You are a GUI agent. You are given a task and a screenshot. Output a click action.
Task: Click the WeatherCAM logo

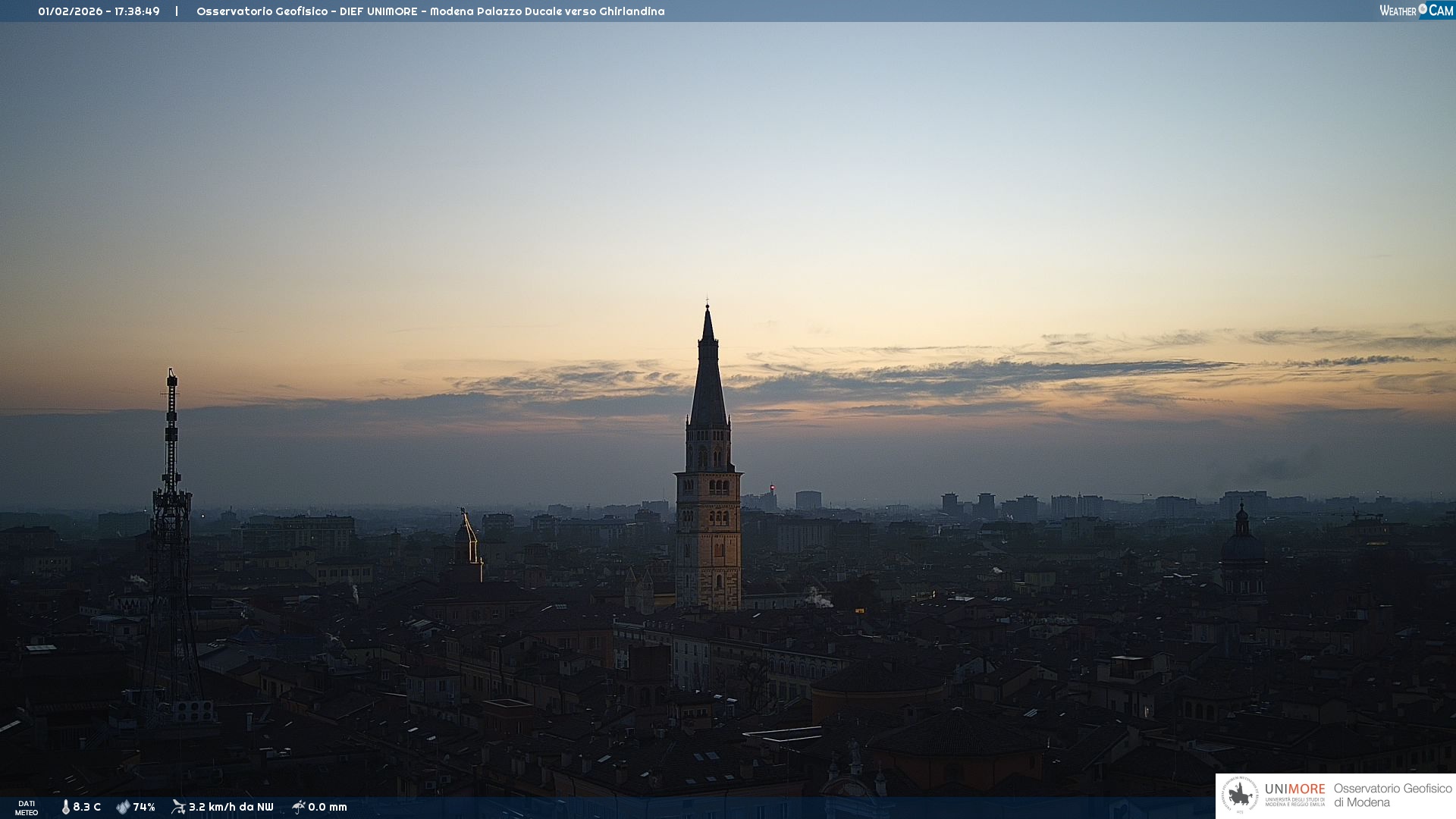[1416, 11]
